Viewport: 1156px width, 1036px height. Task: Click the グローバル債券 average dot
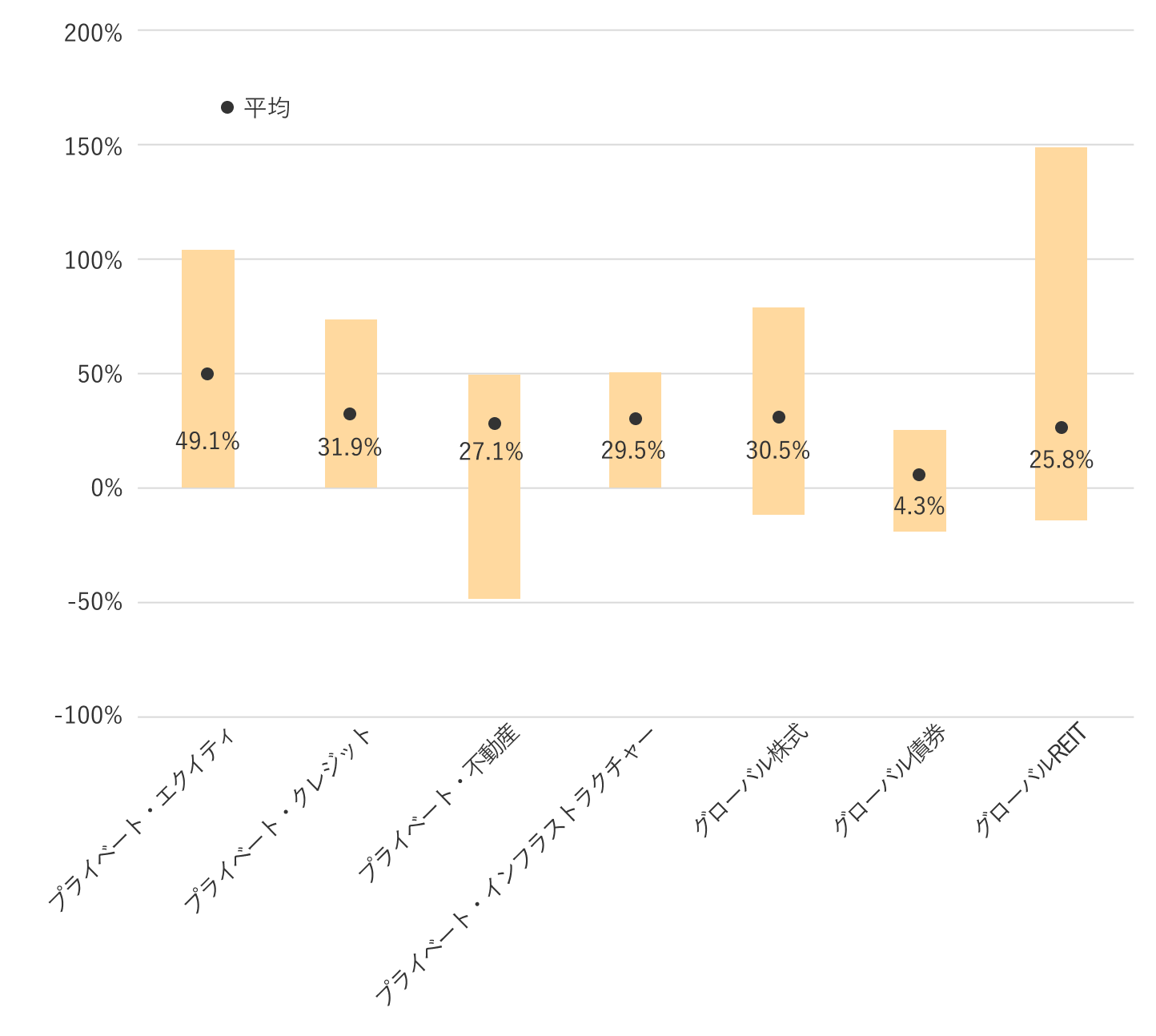919,475
